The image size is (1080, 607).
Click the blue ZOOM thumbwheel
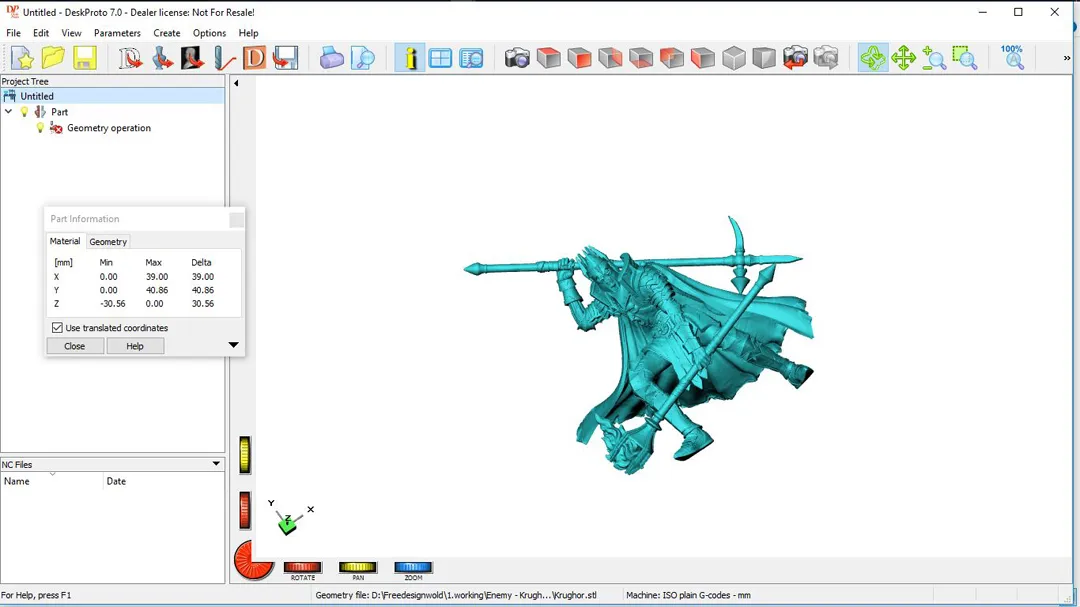click(413, 567)
